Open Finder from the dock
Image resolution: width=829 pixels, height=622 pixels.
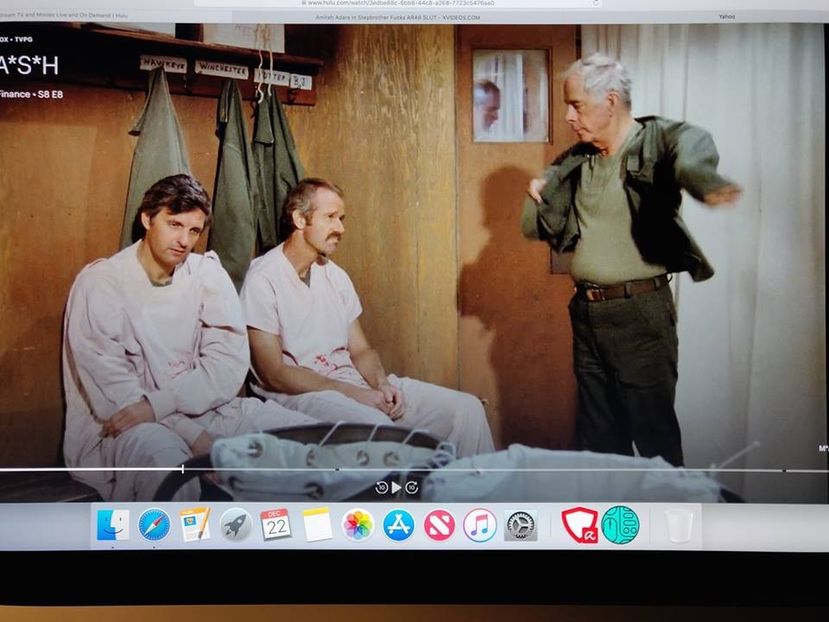tap(113, 525)
